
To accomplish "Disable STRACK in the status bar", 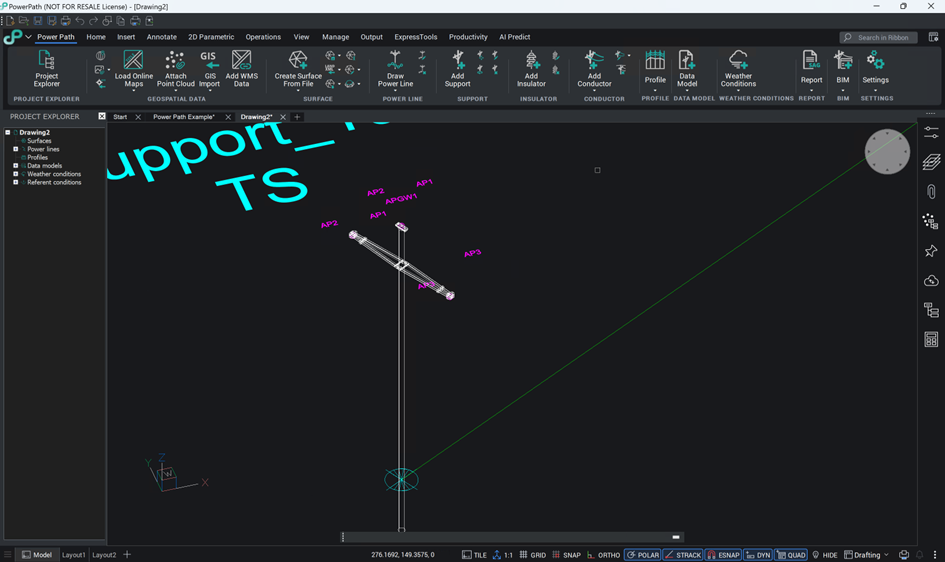I will point(683,555).
